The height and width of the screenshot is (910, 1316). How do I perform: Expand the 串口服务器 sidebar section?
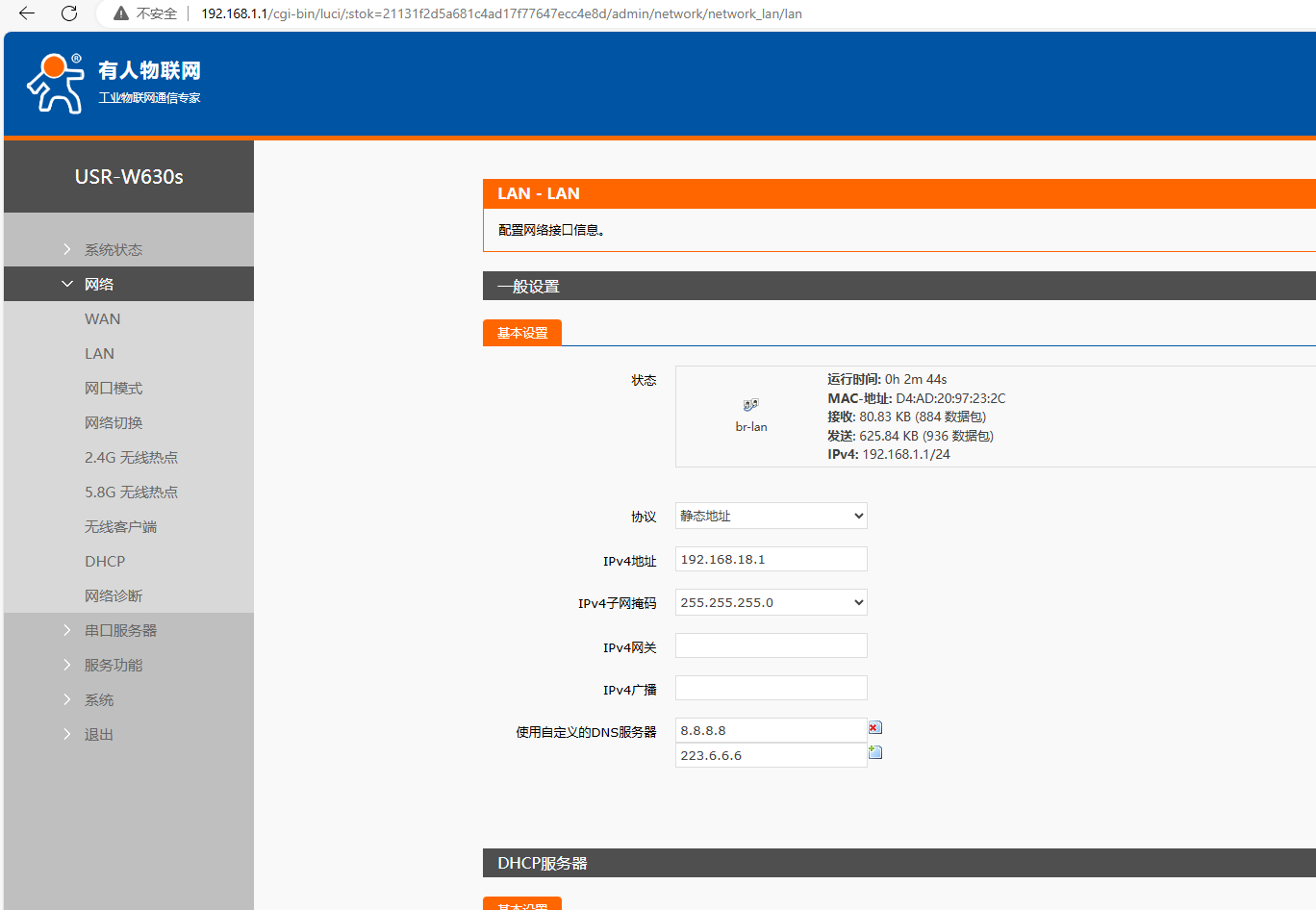(x=120, y=630)
